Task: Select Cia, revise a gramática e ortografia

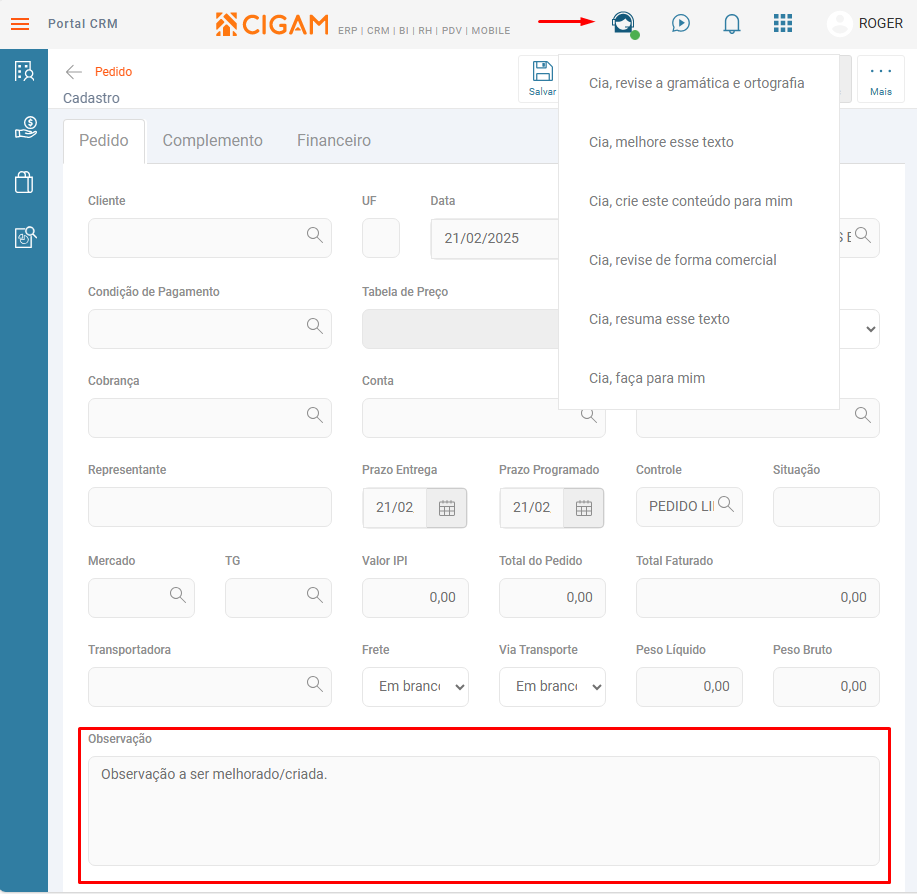Action: (698, 84)
